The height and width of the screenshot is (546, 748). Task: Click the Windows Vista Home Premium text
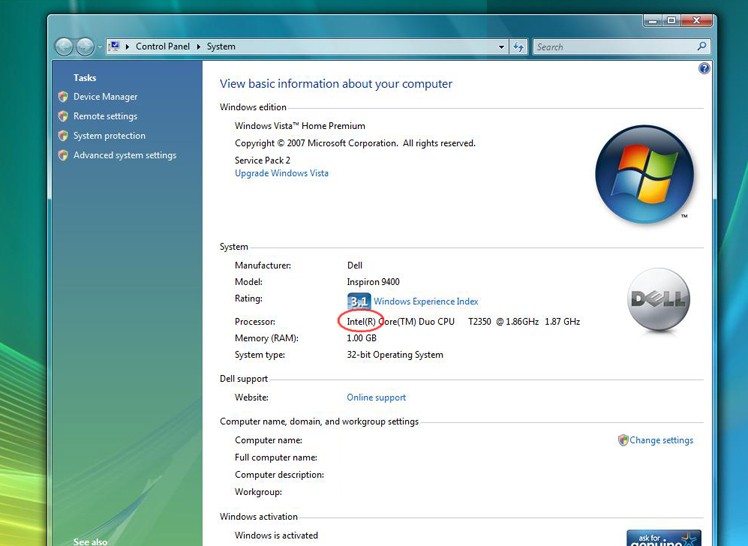tap(300, 126)
